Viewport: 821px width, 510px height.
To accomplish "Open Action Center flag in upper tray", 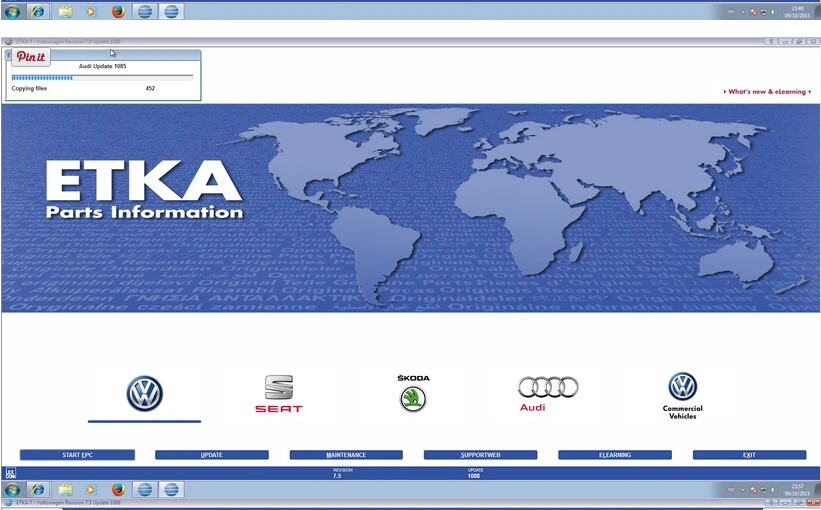I will coord(754,12).
